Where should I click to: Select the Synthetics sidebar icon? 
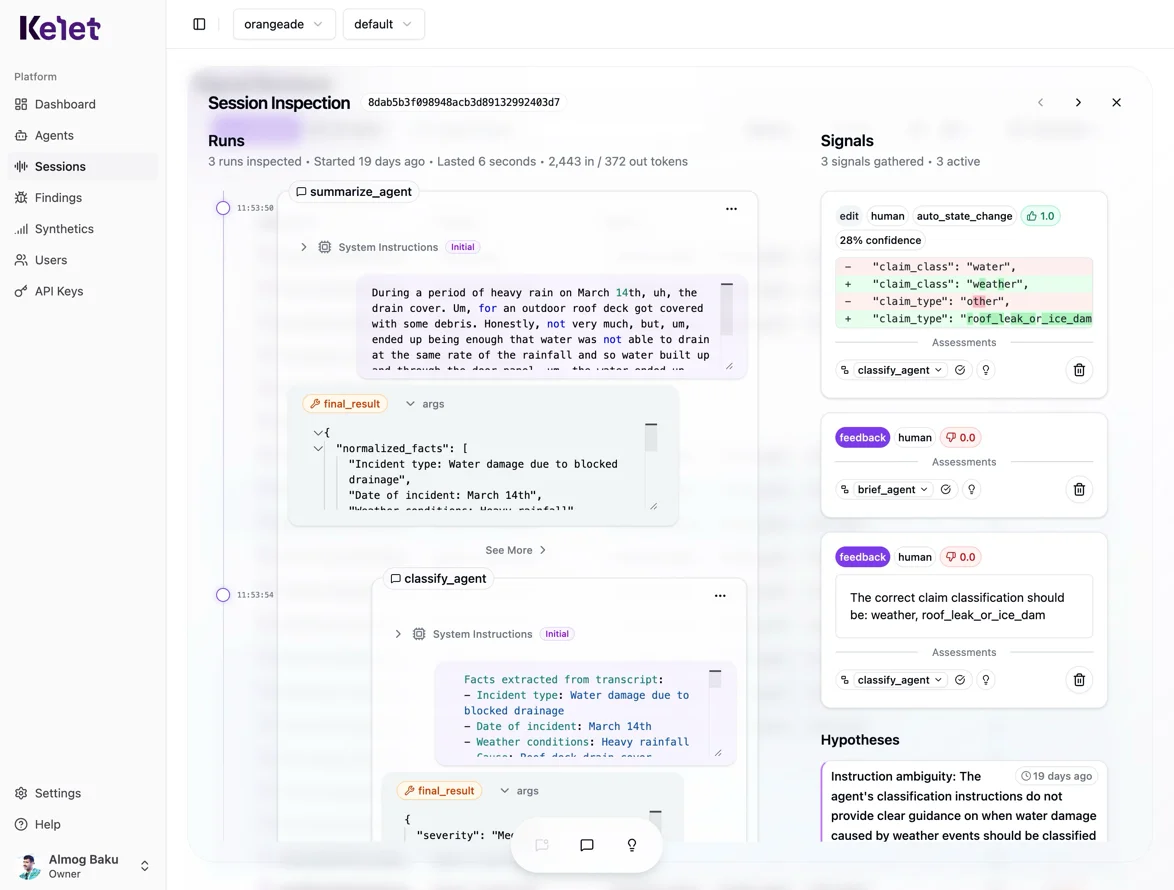point(22,228)
